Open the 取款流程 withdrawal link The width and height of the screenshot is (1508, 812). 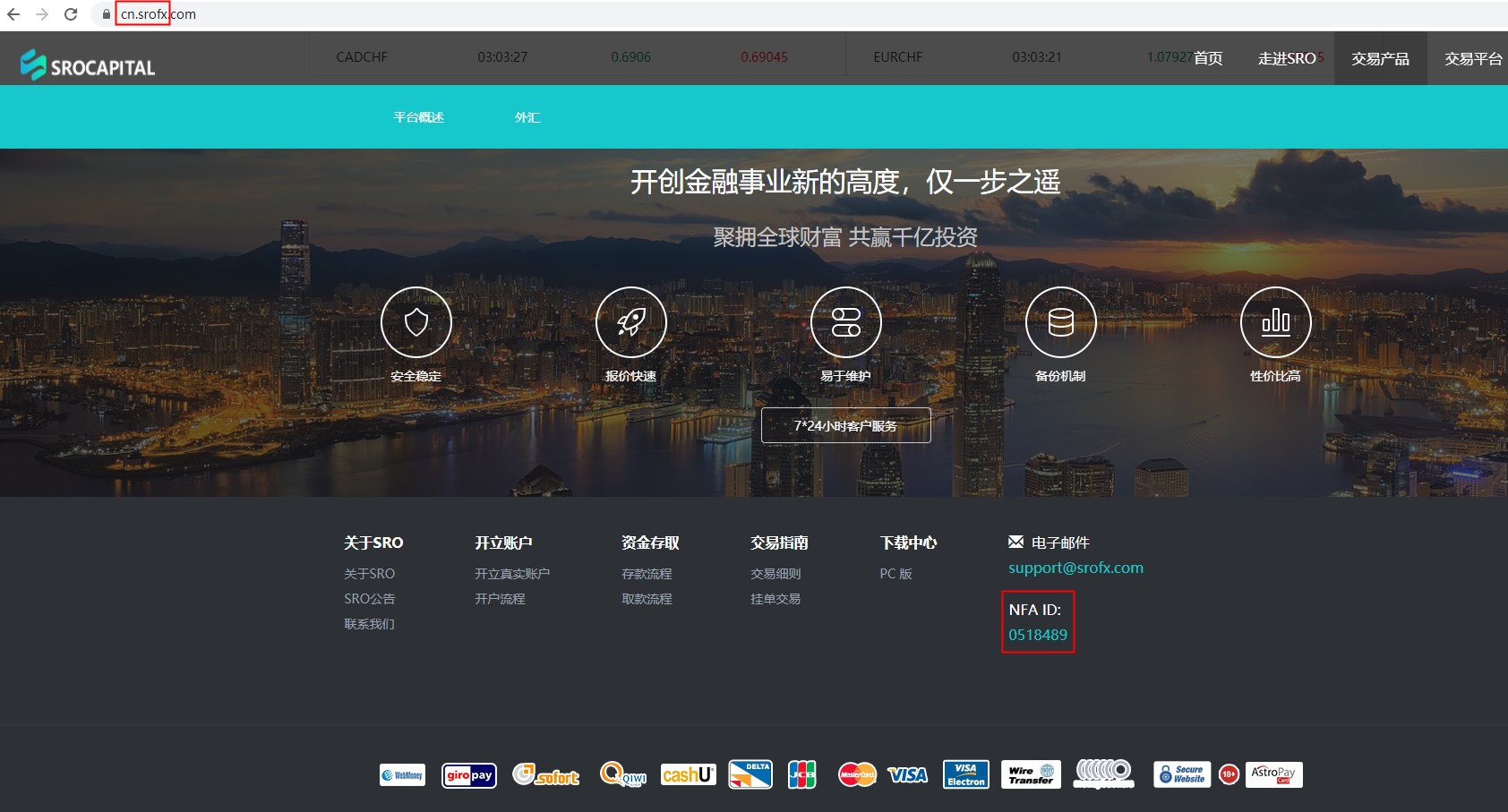[x=647, y=599]
